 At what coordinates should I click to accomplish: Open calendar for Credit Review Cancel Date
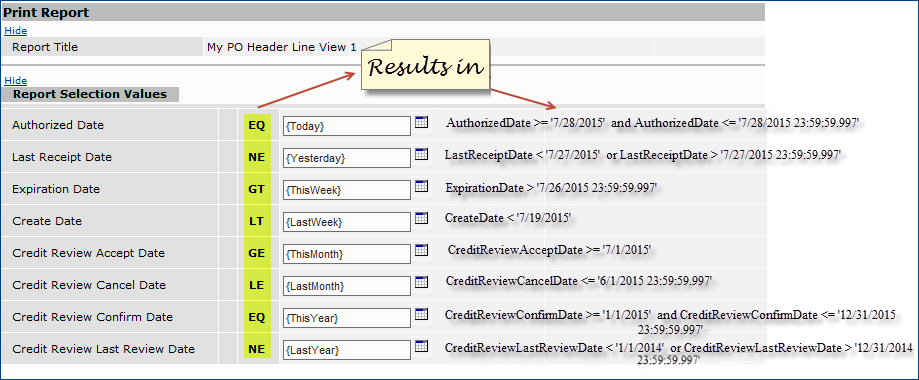click(x=421, y=282)
